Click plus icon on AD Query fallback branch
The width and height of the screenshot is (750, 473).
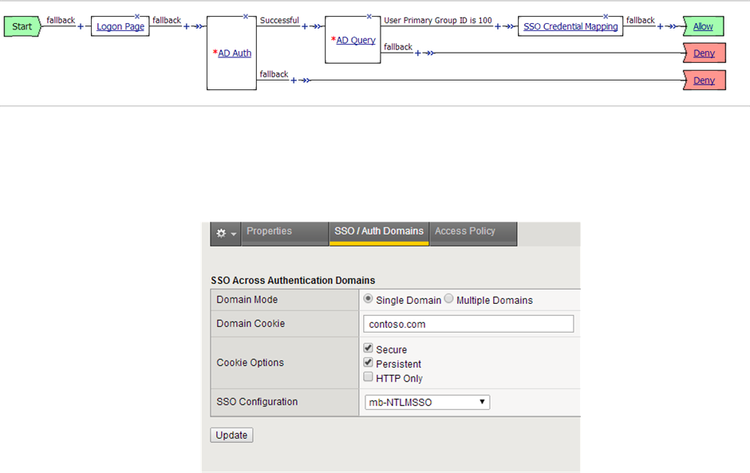[x=417, y=53]
